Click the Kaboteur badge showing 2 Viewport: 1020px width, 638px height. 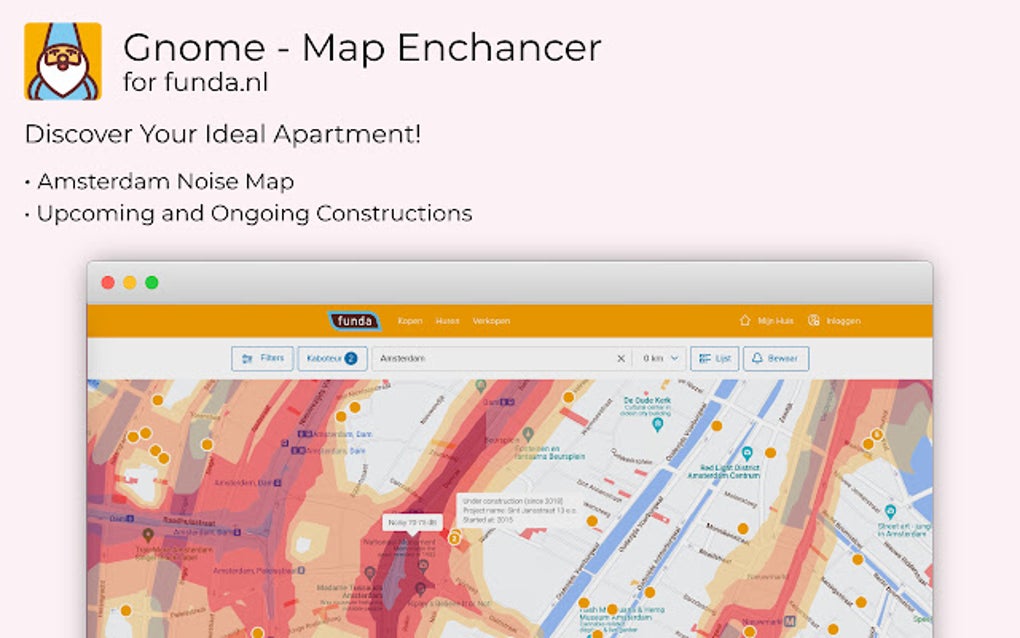351,358
